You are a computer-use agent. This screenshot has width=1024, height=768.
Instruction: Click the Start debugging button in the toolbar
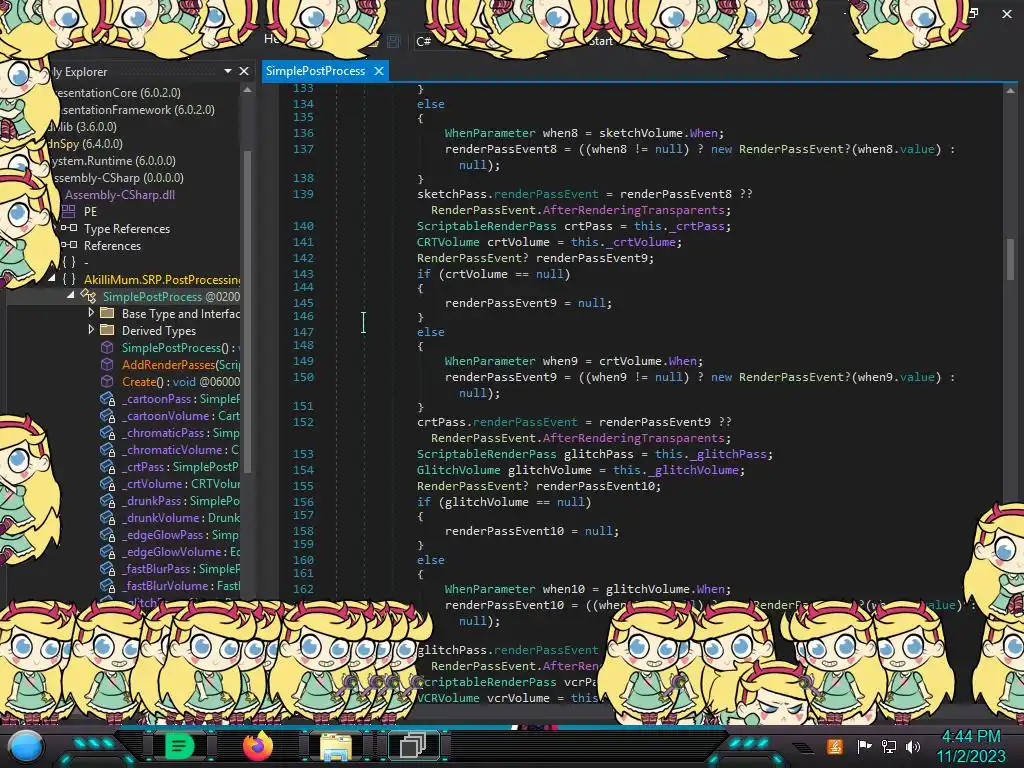pyautogui.click(x=601, y=41)
